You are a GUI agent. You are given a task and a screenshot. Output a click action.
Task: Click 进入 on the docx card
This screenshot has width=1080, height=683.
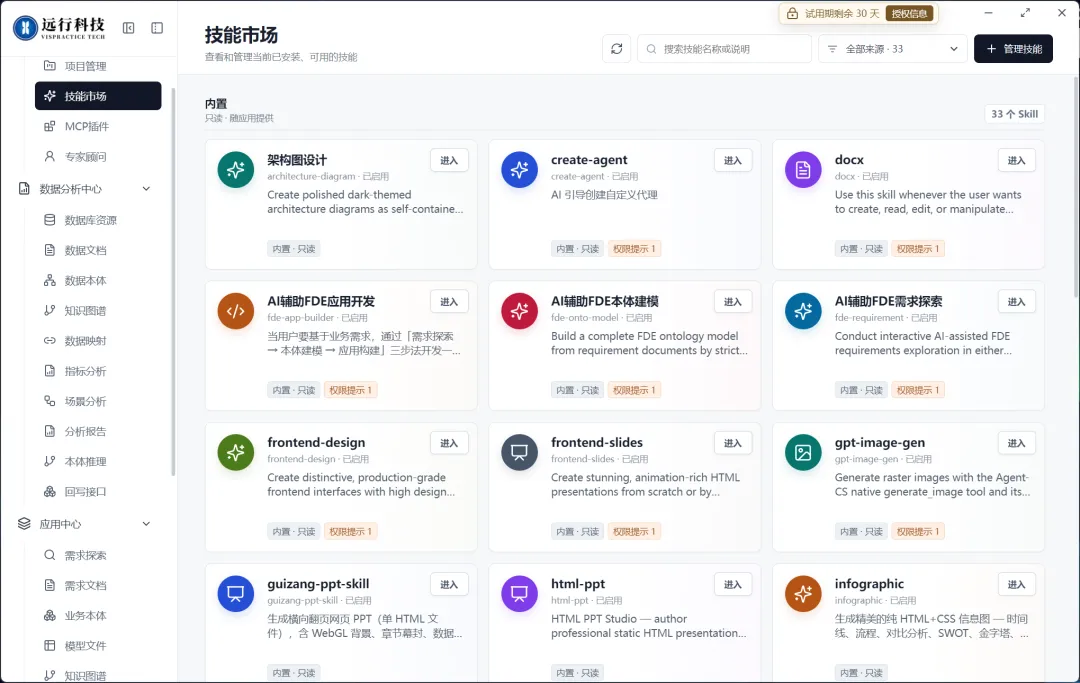click(1017, 160)
